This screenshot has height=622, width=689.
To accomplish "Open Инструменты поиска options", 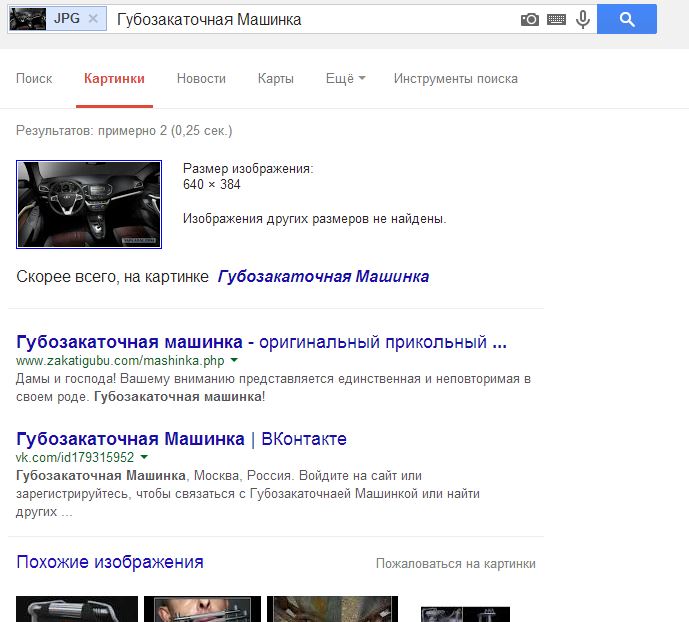I will [456, 79].
